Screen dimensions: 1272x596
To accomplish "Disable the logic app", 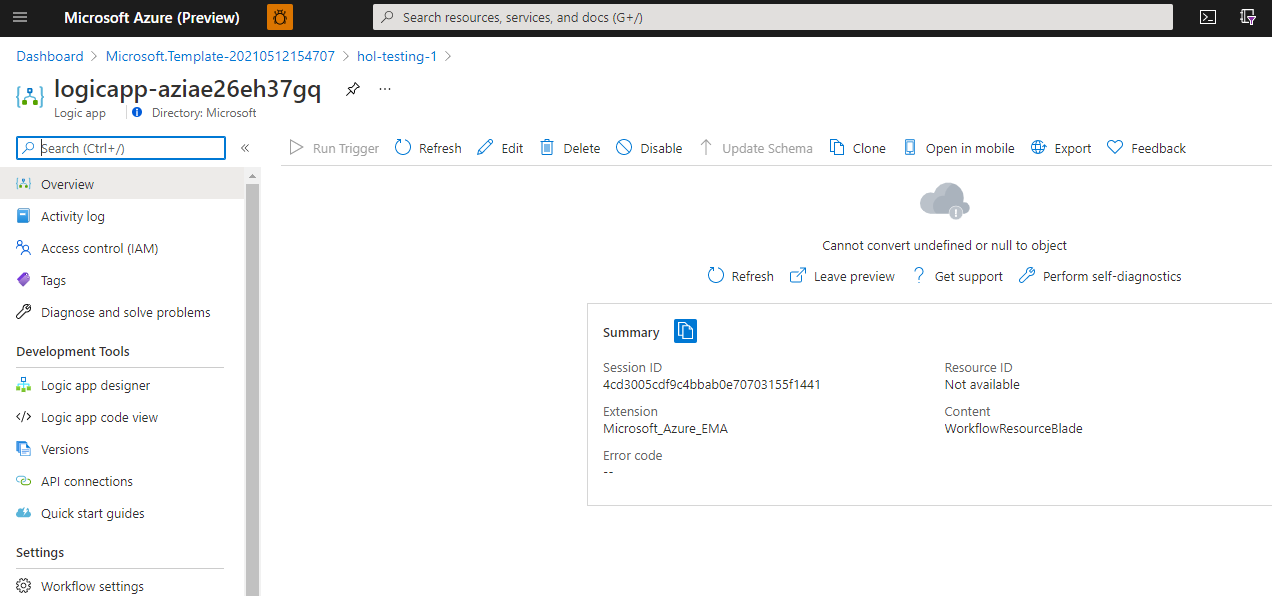I will 648,147.
